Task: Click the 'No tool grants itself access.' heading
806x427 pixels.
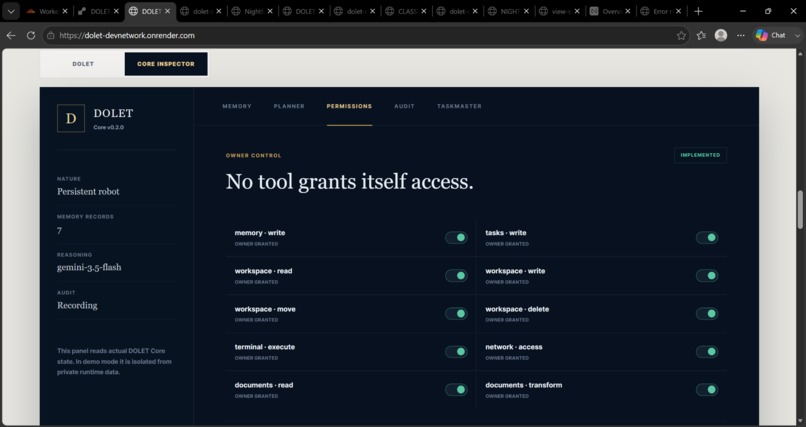Action: pyautogui.click(x=350, y=182)
